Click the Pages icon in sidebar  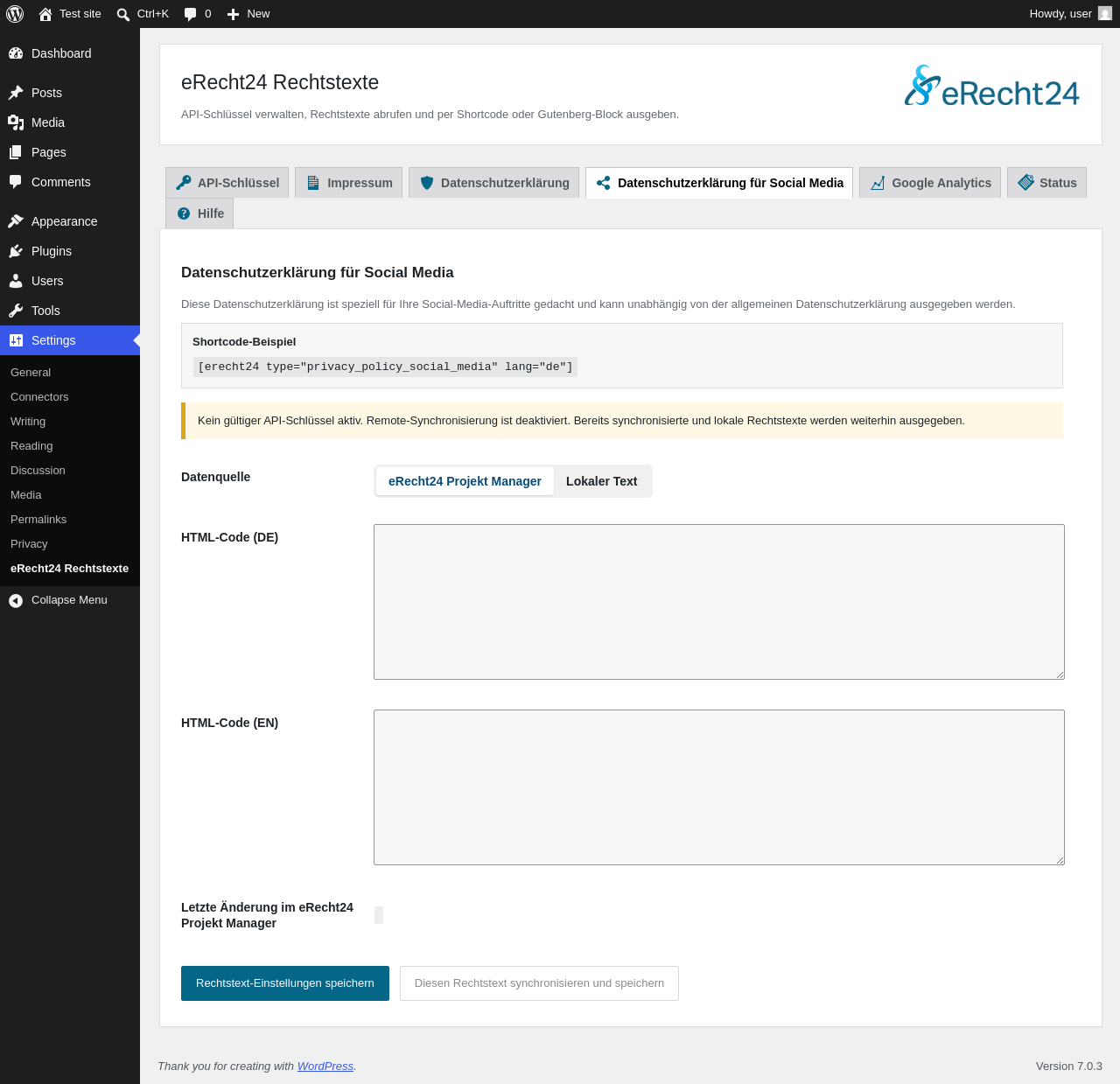pos(16,152)
